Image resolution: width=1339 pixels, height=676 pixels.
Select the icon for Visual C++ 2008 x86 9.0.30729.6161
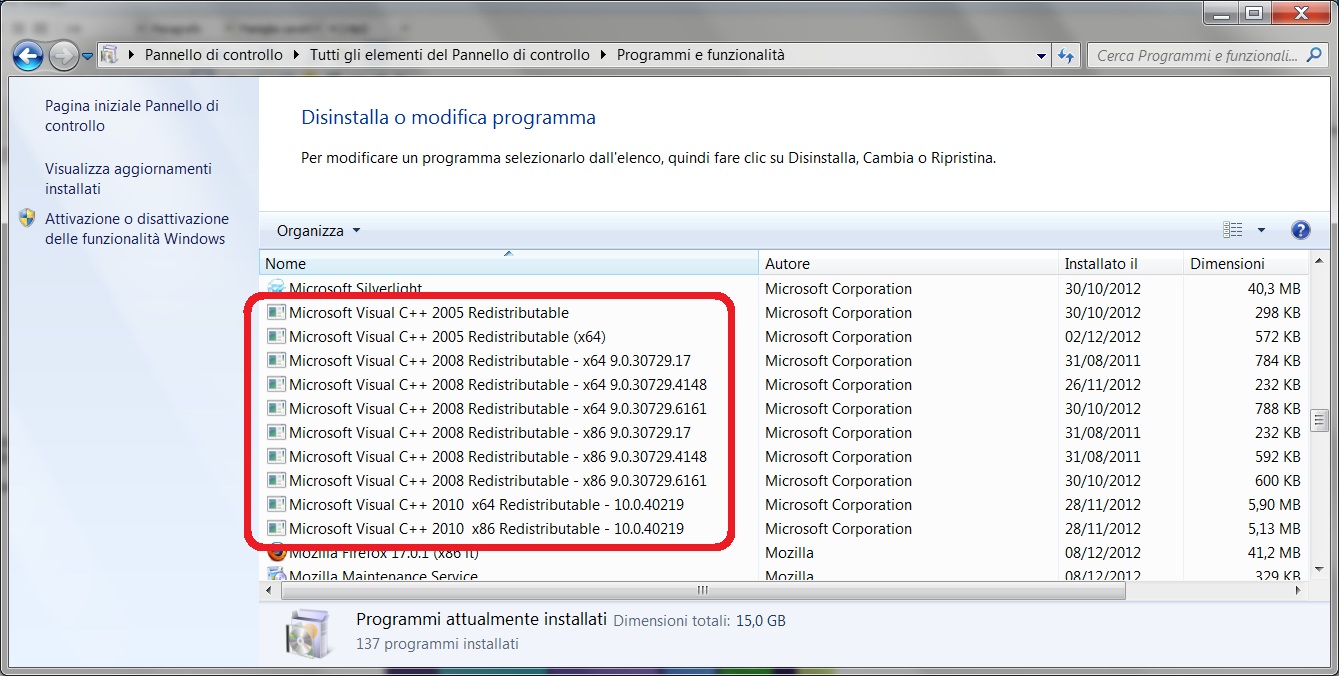277,481
